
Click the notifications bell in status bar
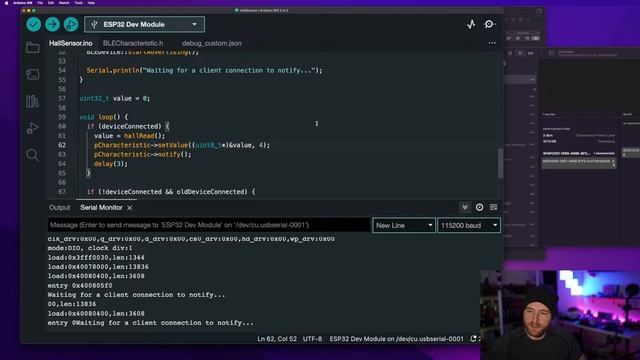(473, 339)
